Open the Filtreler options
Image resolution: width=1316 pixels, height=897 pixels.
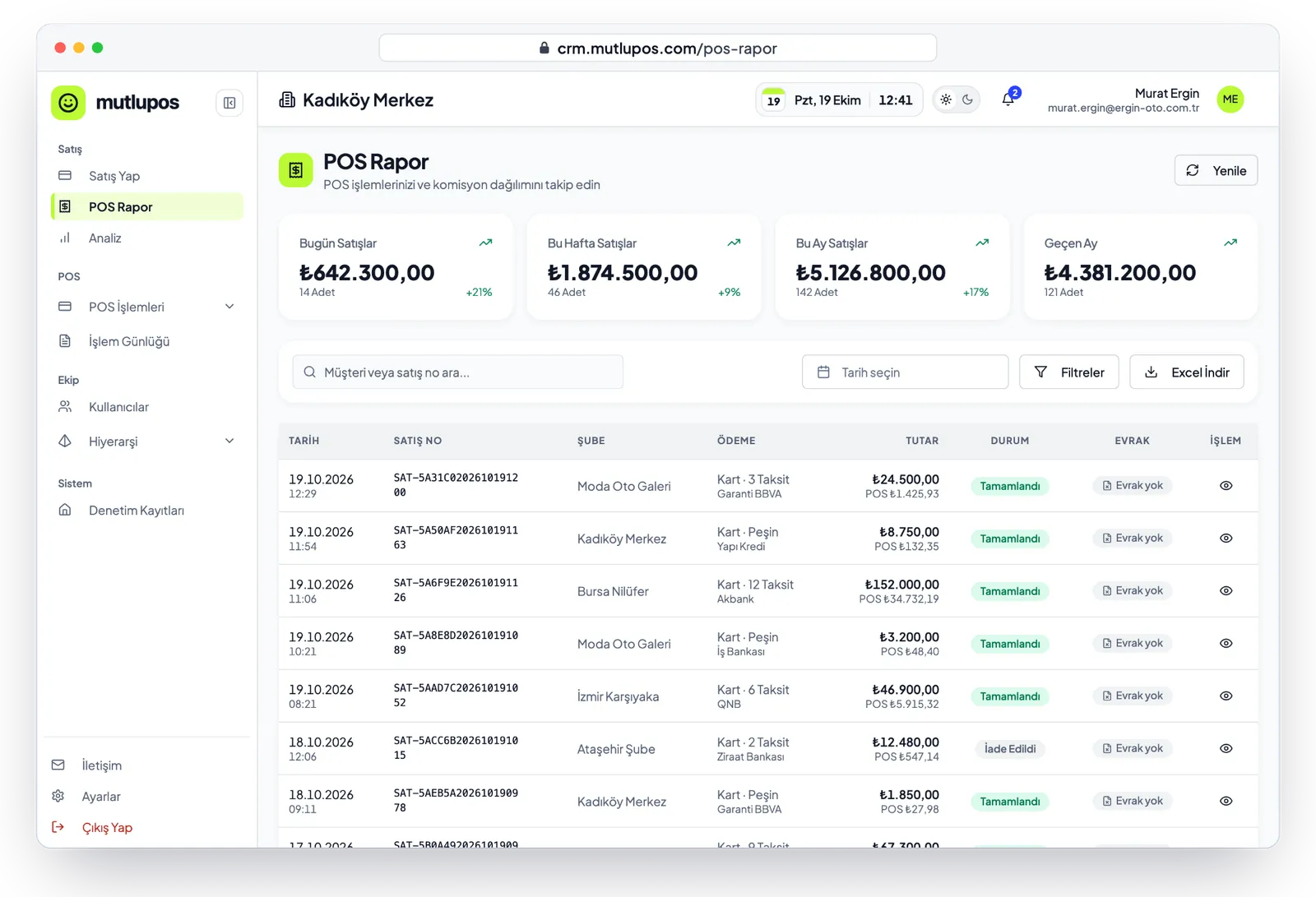pos(1068,372)
